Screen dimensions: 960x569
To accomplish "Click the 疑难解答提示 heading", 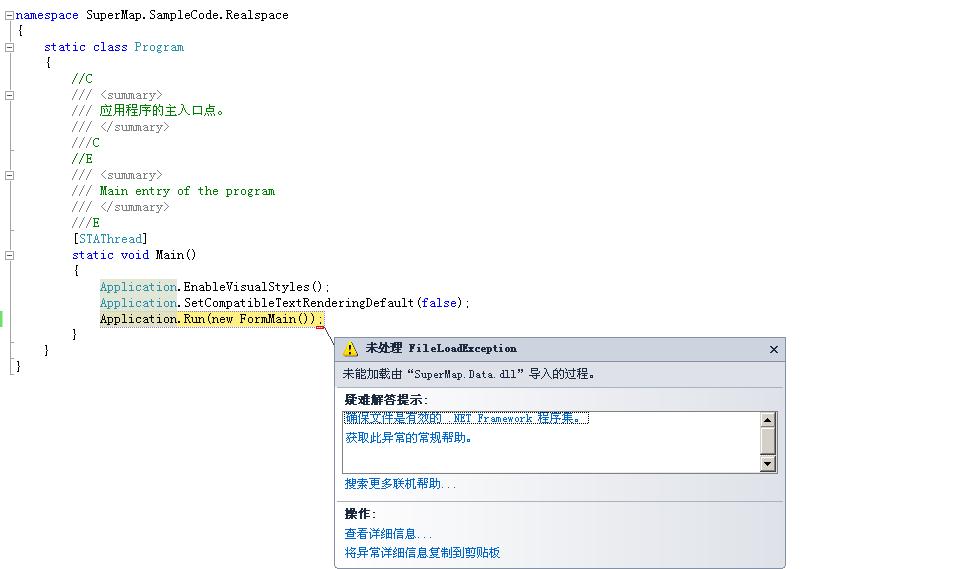I will click(x=386, y=400).
